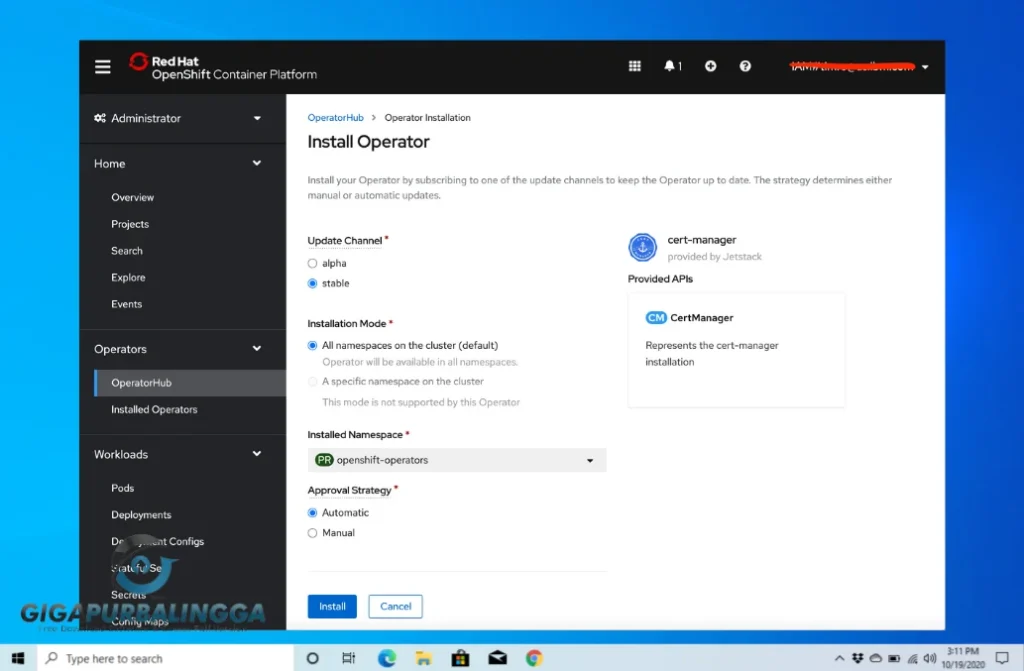
Task: Open the notifications bell
Action: coord(671,66)
